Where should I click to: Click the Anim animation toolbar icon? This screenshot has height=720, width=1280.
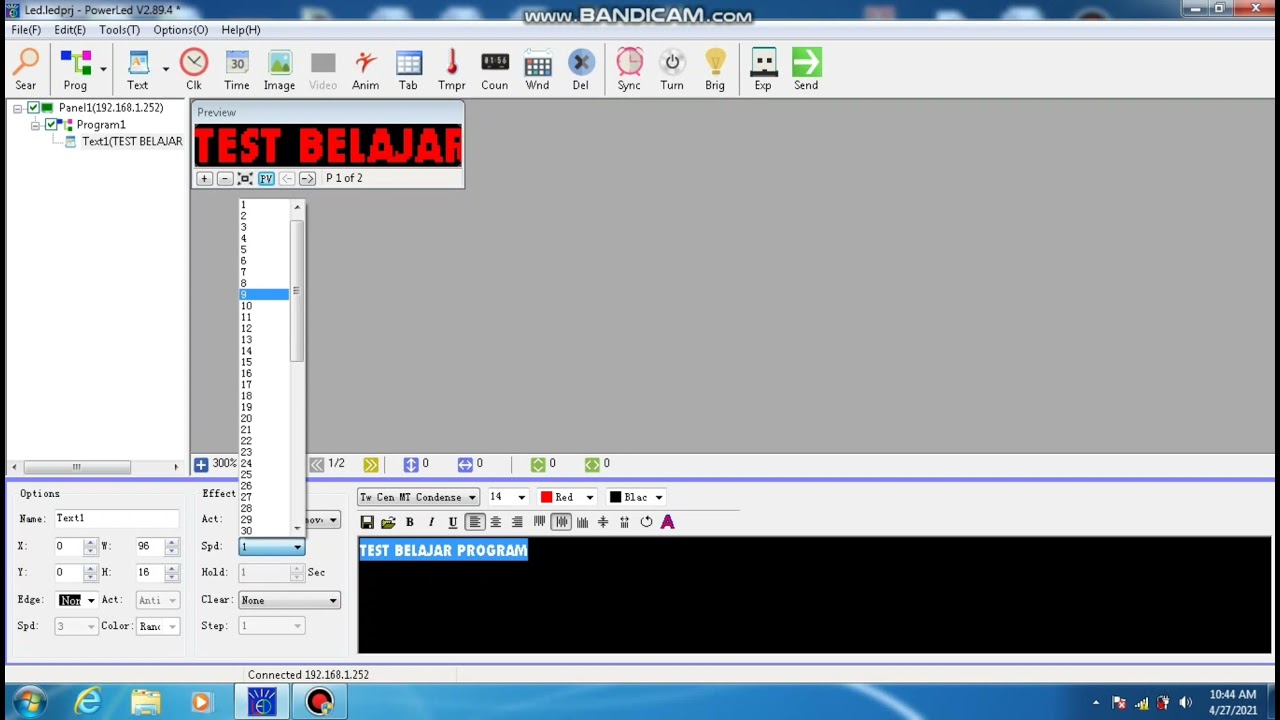365,70
